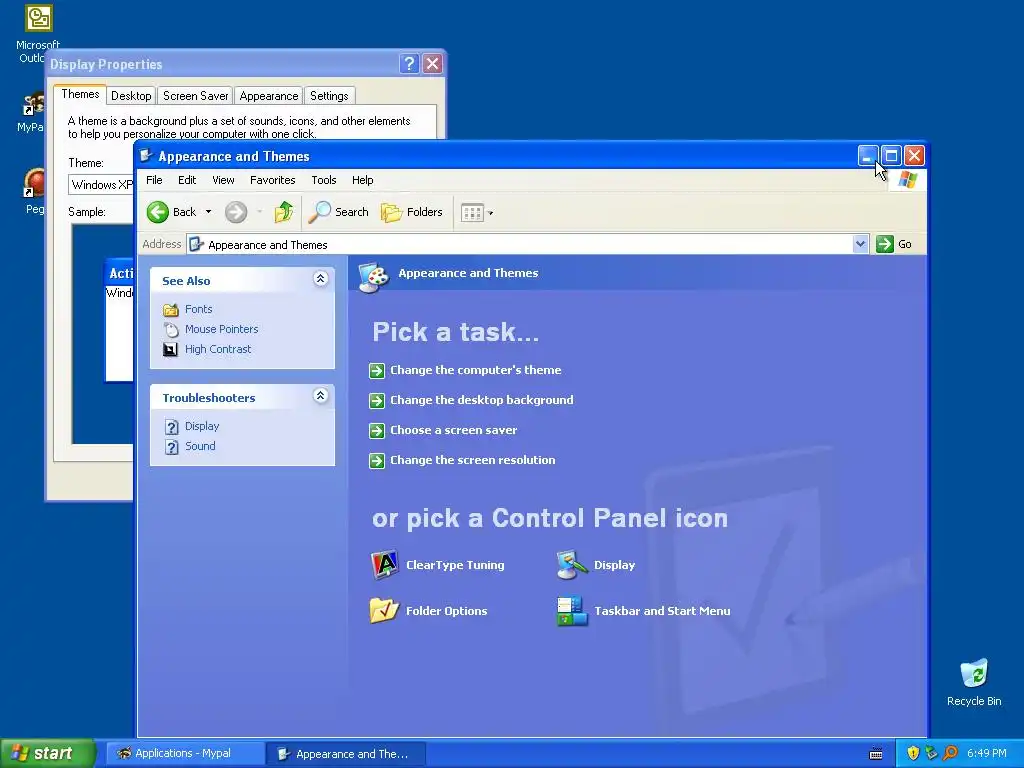
Task: Maximize the Appearance and Themes window
Action: point(891,155)
